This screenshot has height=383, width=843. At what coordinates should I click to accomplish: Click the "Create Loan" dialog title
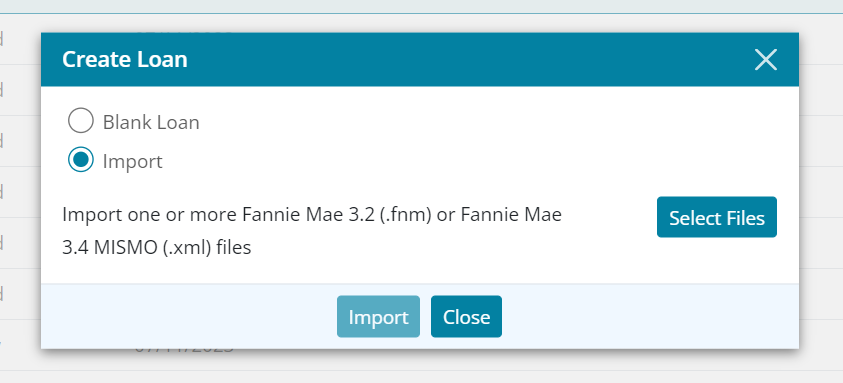pos(125,59)
